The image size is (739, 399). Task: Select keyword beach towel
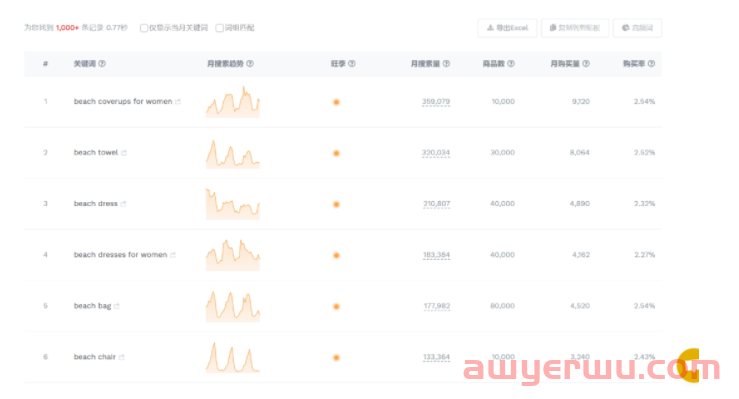[x=96, y=153]
